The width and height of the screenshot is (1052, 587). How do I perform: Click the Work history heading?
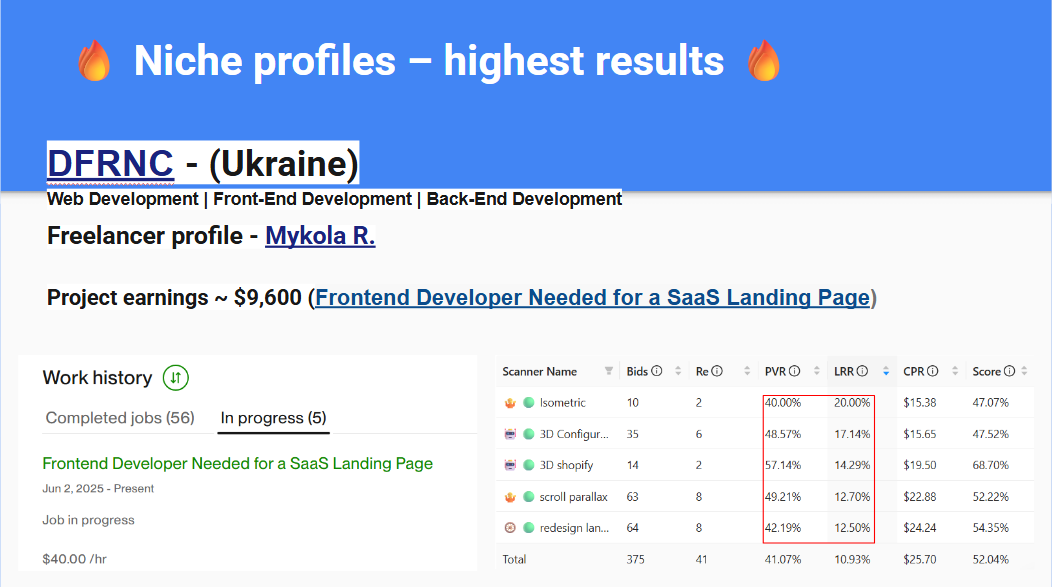tap(97, 378)
